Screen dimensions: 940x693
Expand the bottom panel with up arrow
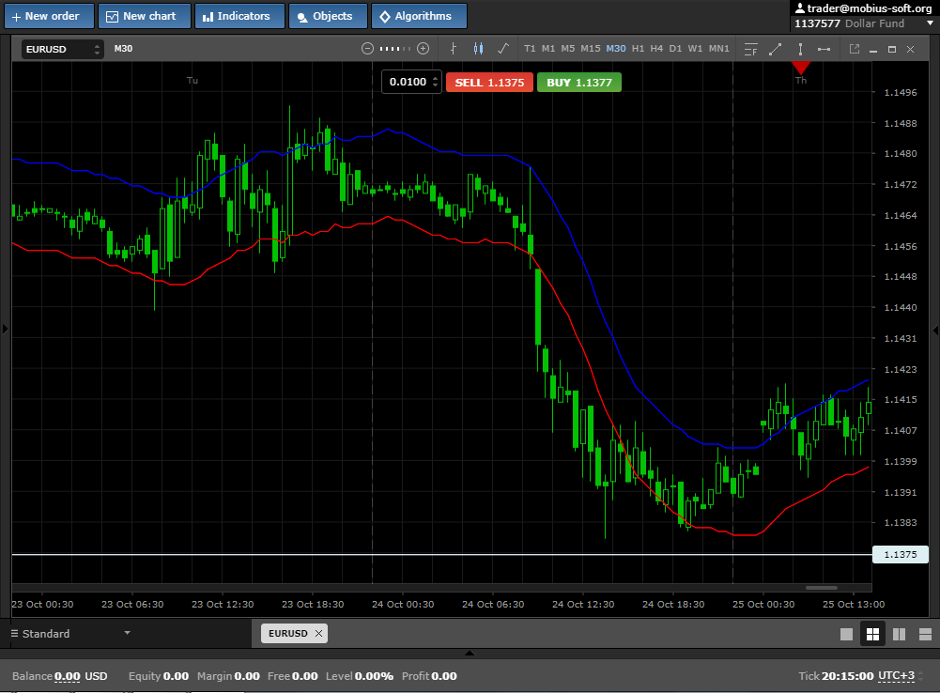click(x=470, y=653)
